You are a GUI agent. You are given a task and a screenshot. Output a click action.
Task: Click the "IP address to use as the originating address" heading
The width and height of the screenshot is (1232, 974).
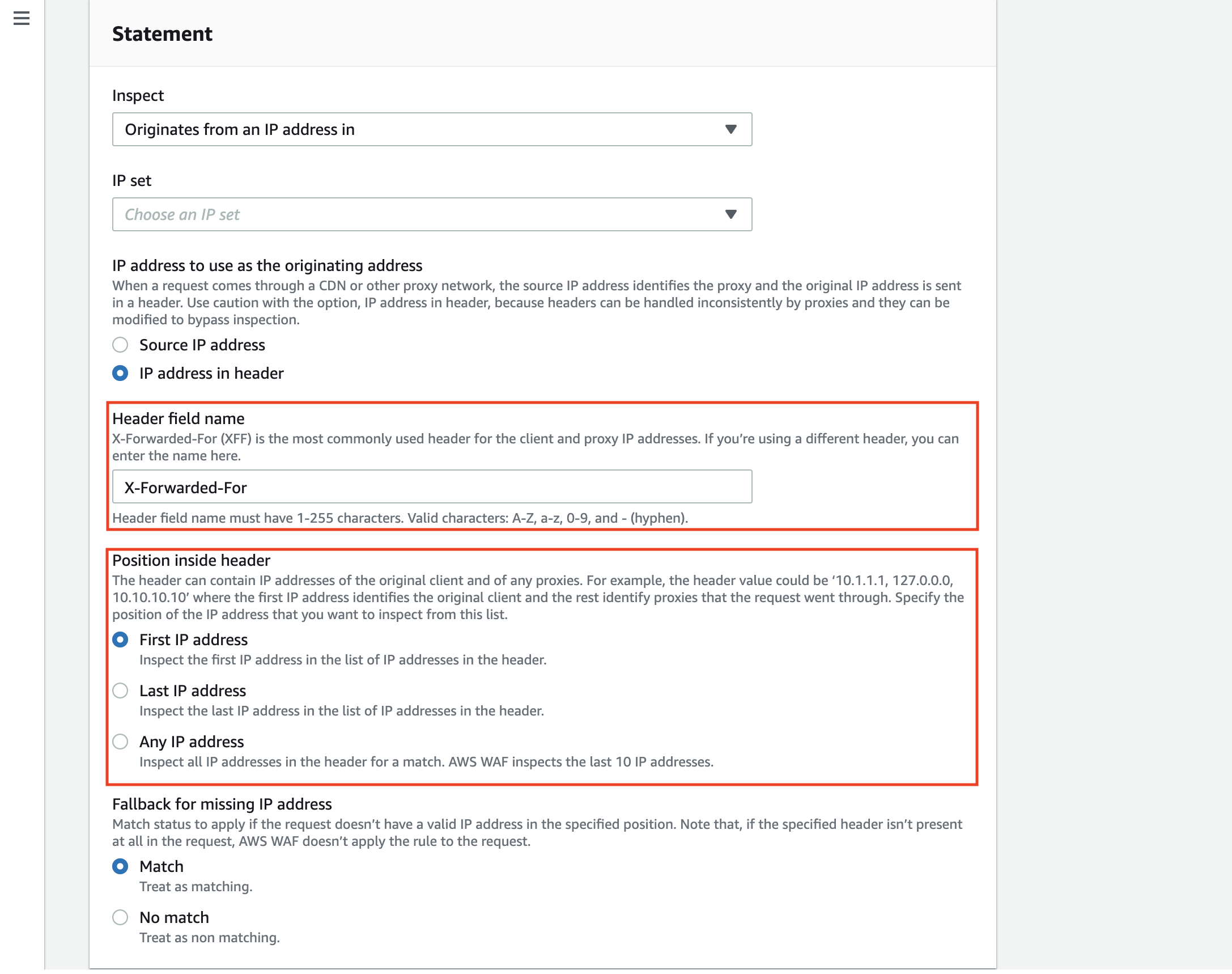pos(267,266)
